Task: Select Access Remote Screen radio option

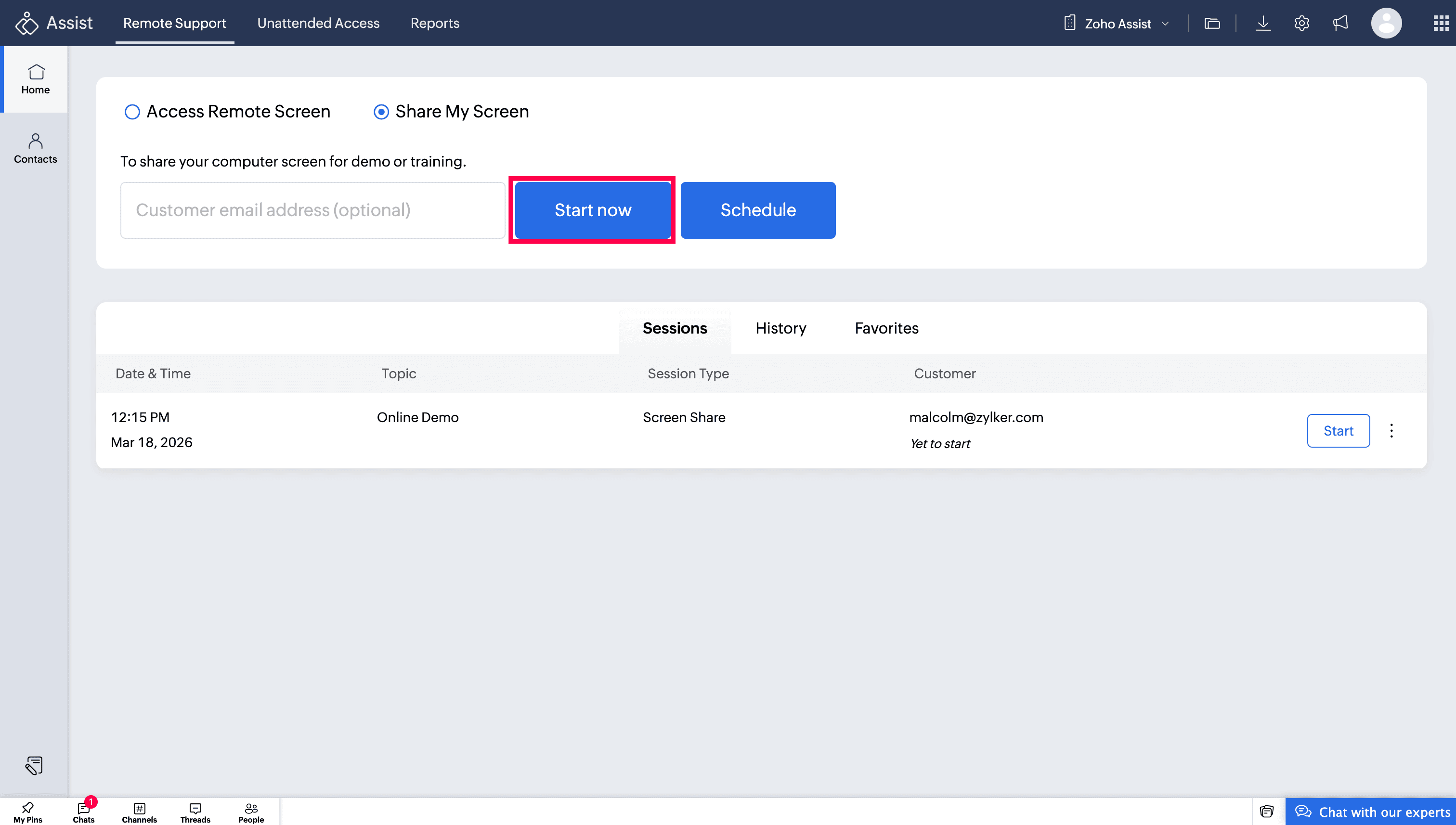Action: [132, 112]
